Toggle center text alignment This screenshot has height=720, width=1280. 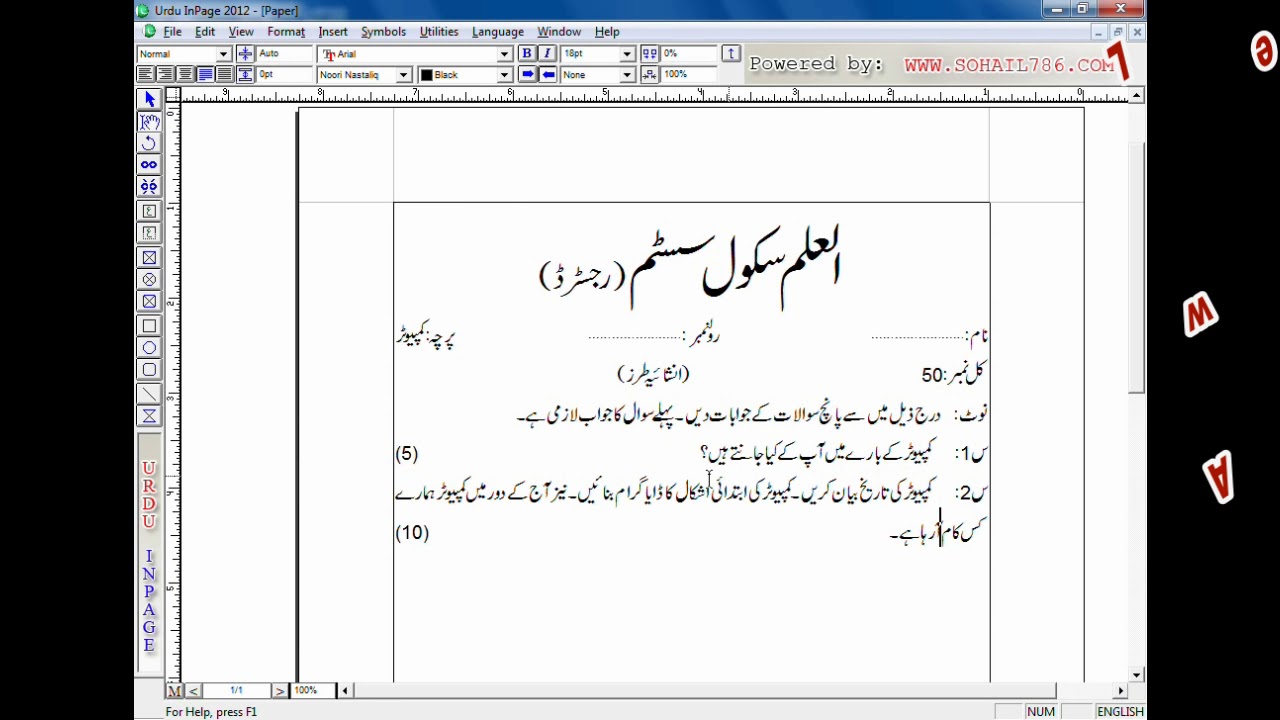[165, 75]
